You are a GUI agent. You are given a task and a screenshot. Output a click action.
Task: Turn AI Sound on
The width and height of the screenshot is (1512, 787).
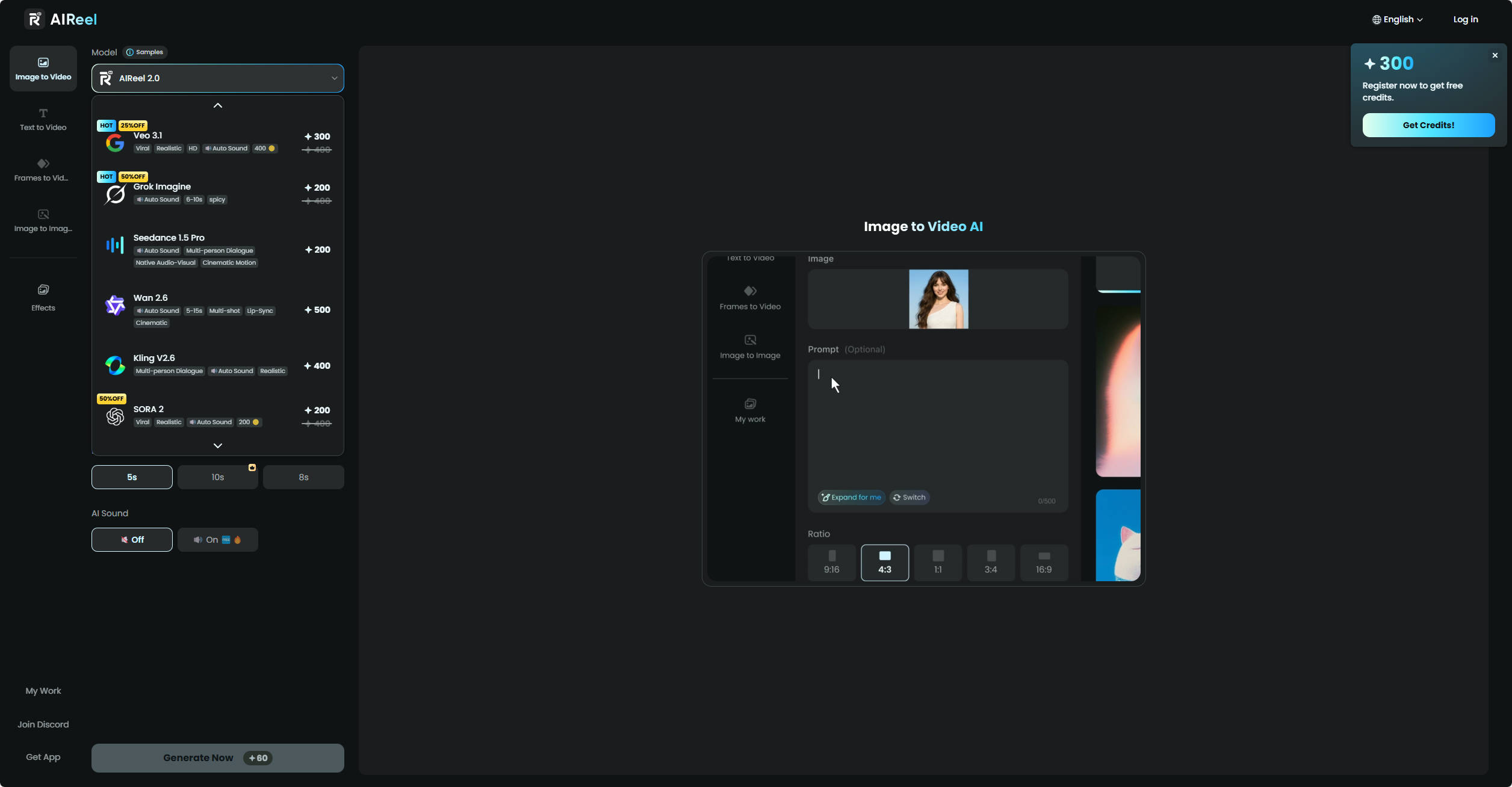[217, 540]
